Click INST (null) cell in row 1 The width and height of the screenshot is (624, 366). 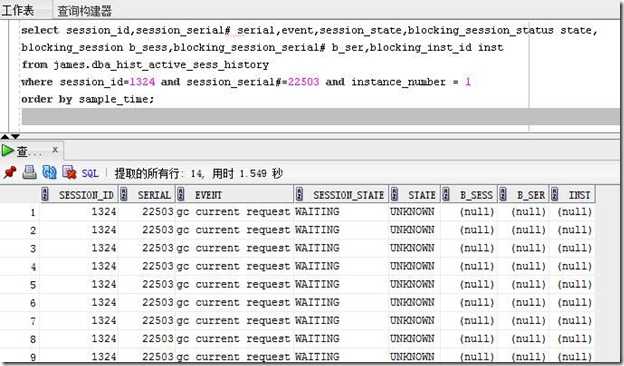(x=573, y=212)
